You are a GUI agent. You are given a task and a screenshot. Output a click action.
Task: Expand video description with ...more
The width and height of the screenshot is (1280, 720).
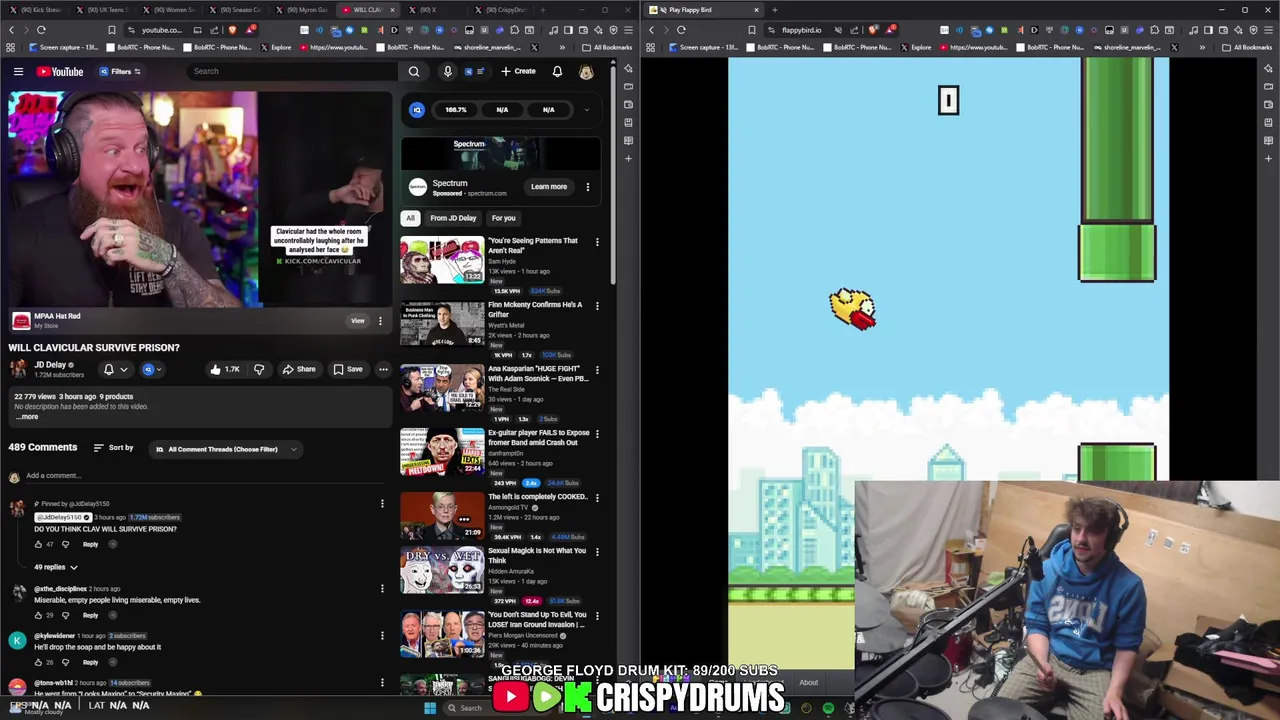pyautogui.click(x=27, y=416)
